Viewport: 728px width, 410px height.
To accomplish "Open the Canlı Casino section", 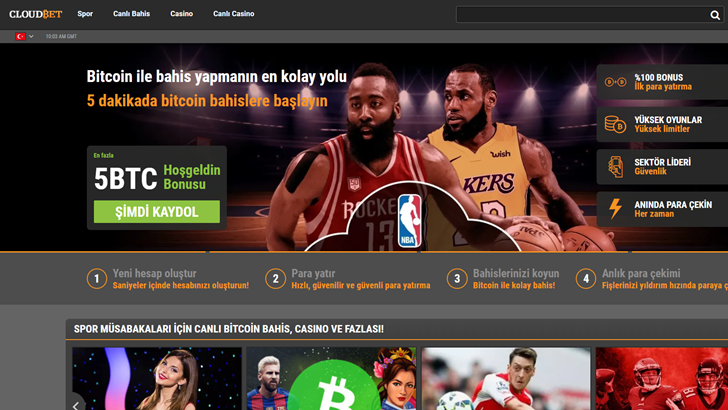I will [x=234, y=14].
